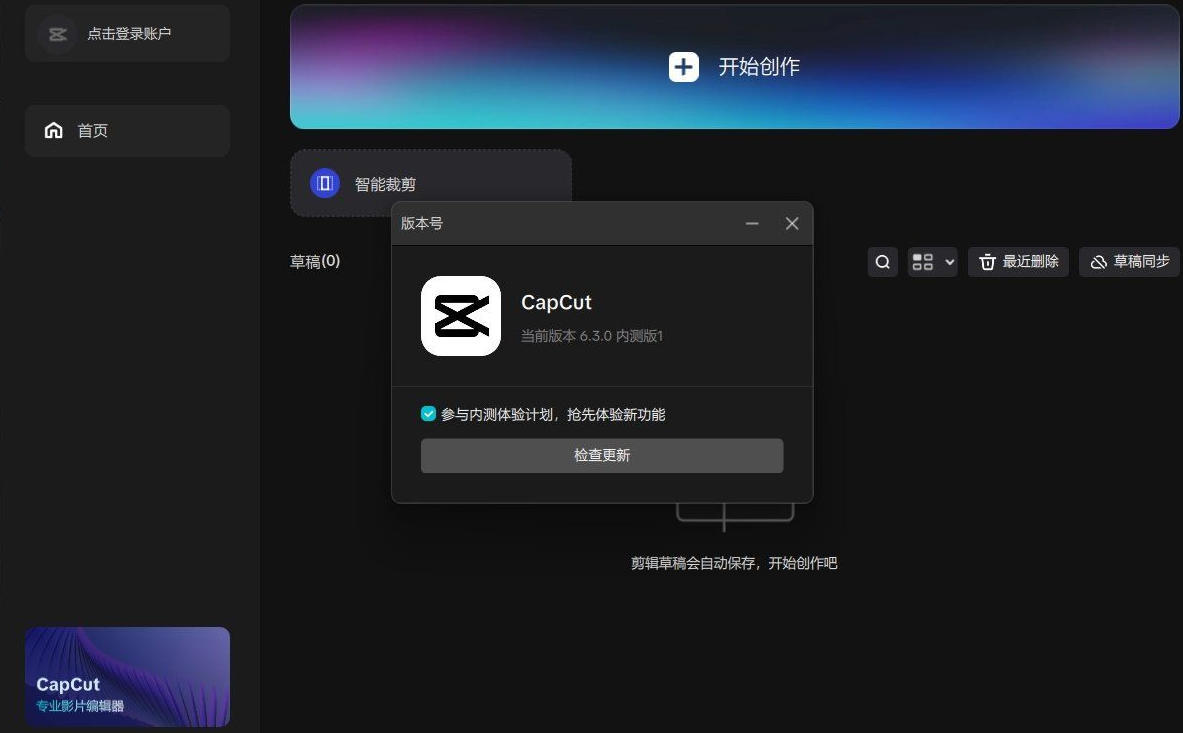Click 点击登录账户 to log in
This screenshot has width=1183, height=733.
coord(129,33)
